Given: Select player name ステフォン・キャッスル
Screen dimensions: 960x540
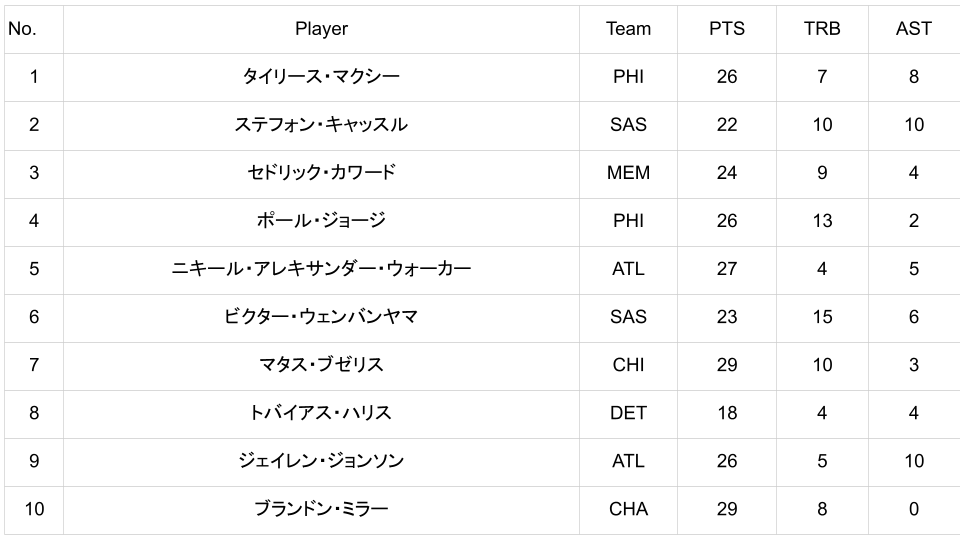Looking at the screenshot, I should coord(321,125).
